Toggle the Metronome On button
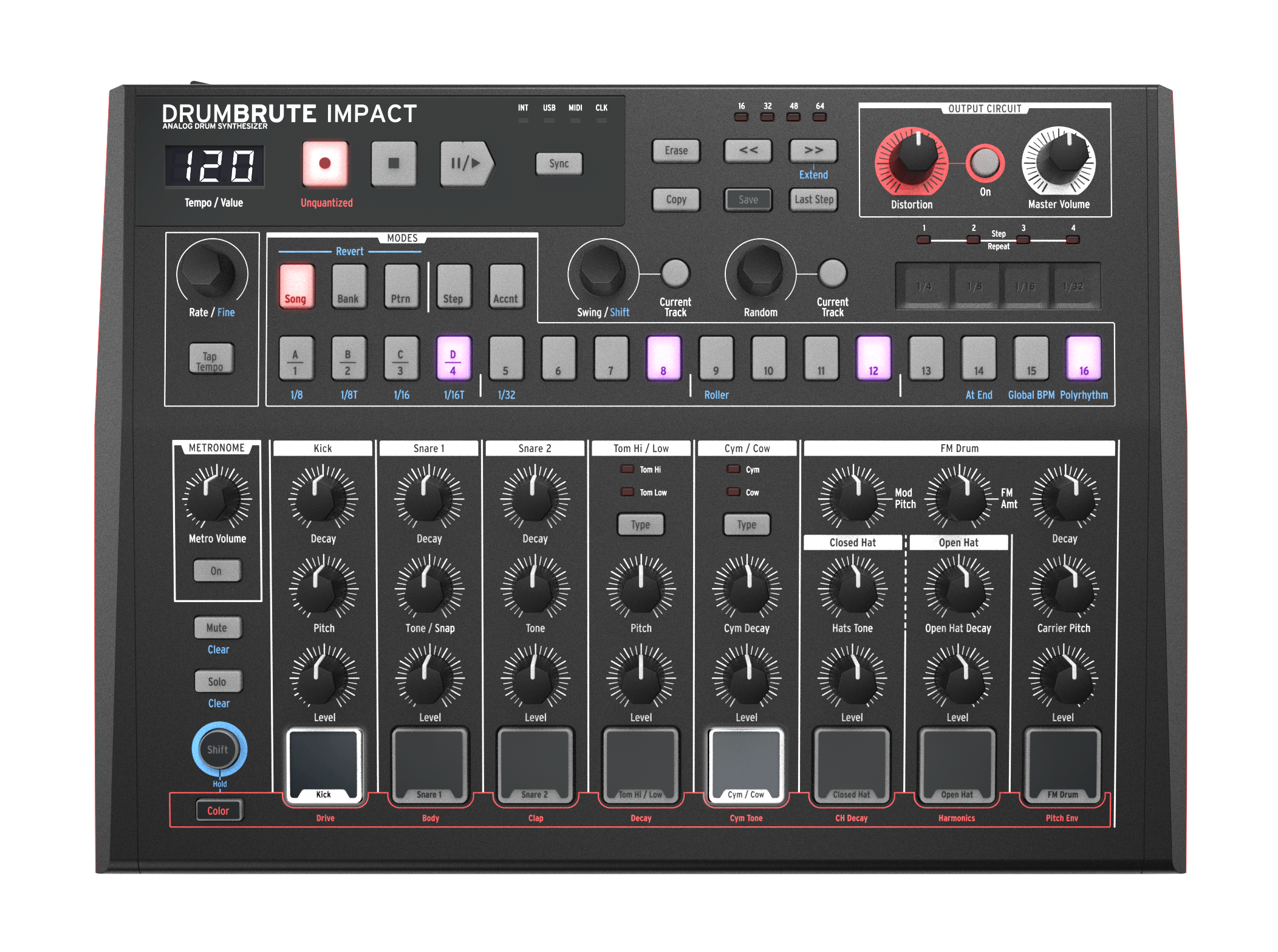Image resolution: width=1278 pixels, height=952 pixels. tap(217, 571)
